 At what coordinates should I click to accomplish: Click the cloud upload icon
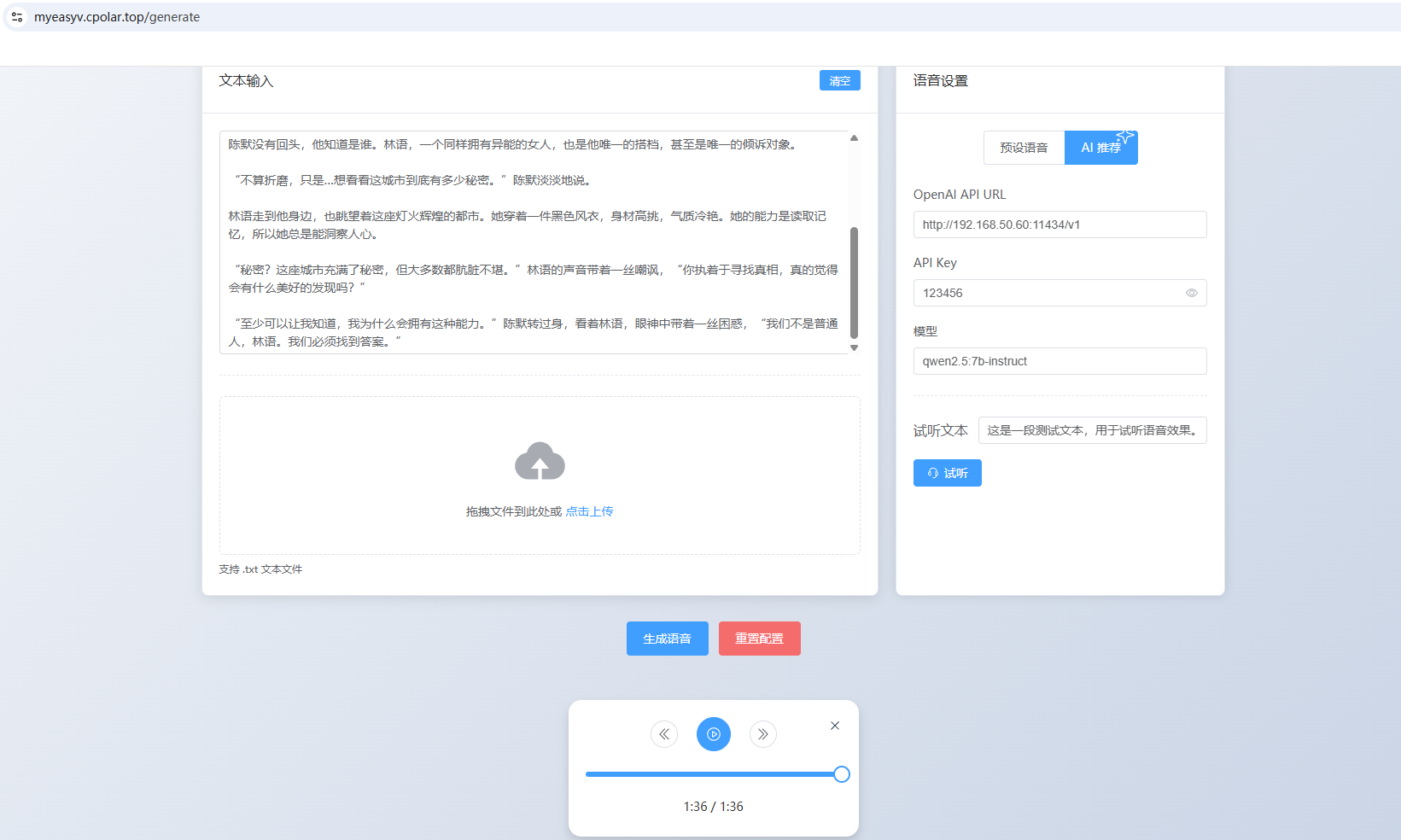pyautogui.click(x=540, y=461)
